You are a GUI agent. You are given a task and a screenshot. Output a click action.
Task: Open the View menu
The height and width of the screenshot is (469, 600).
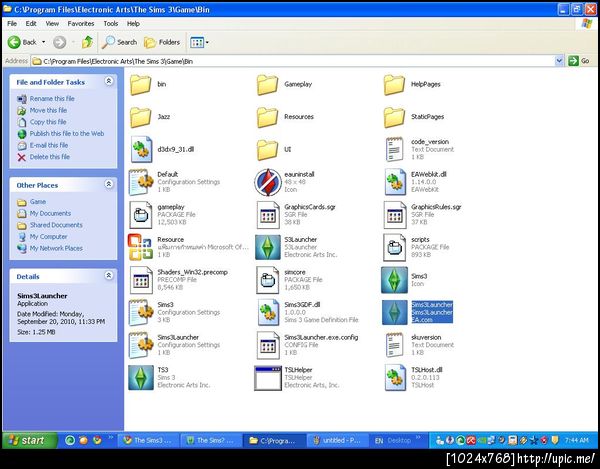point(52,24)
